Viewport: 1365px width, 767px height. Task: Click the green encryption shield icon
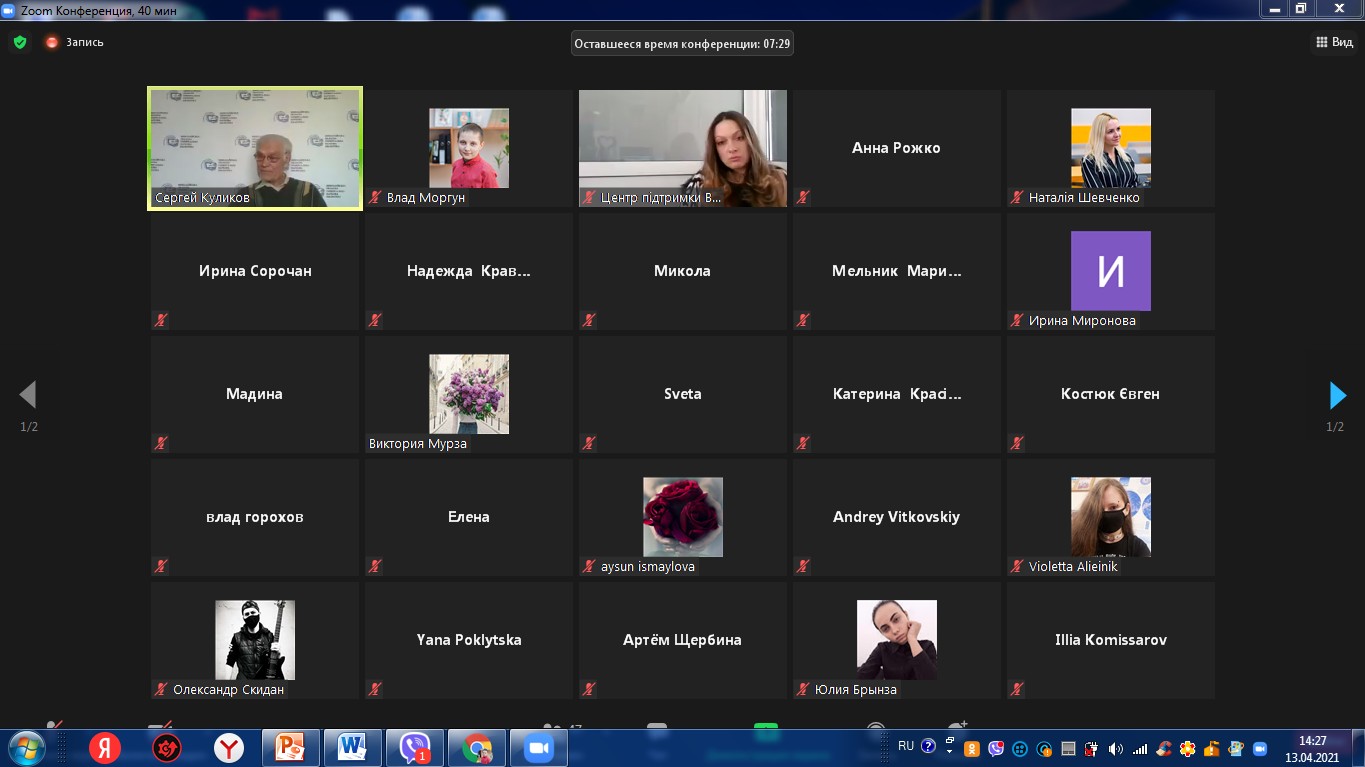click(19, 42)
